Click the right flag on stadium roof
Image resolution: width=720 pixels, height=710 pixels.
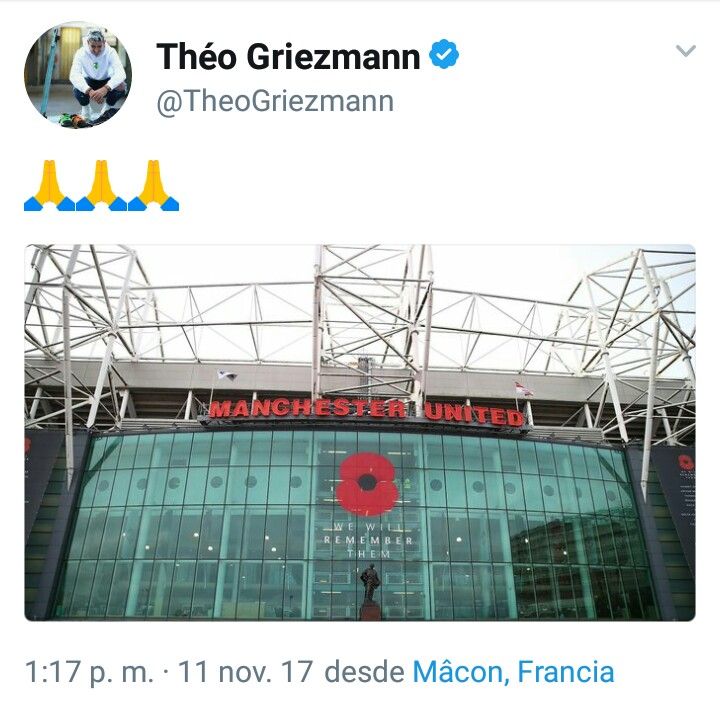tap(523, 388)
